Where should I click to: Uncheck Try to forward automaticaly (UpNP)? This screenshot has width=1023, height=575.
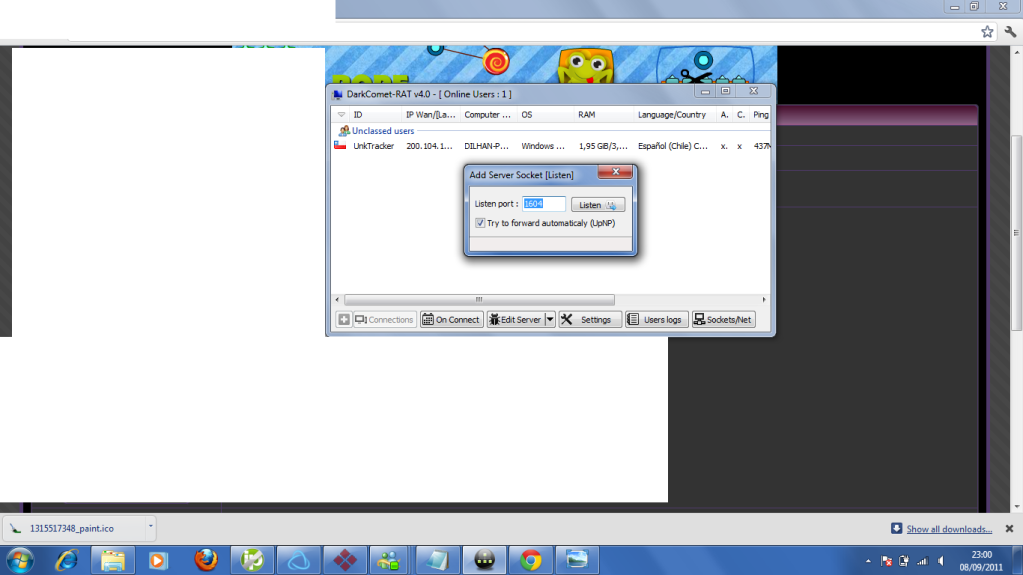point(480,223)
